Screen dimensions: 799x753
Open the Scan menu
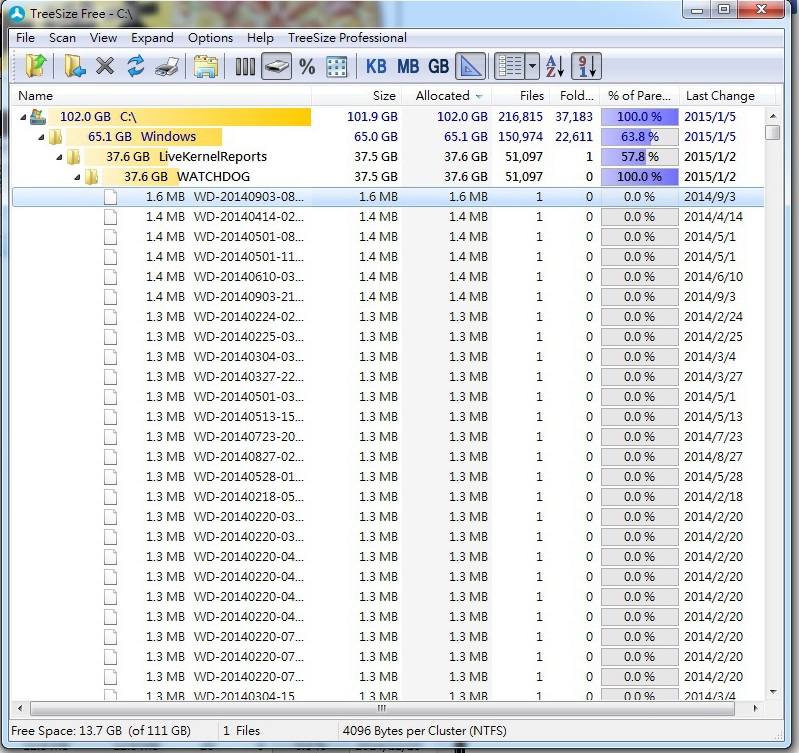62,38
